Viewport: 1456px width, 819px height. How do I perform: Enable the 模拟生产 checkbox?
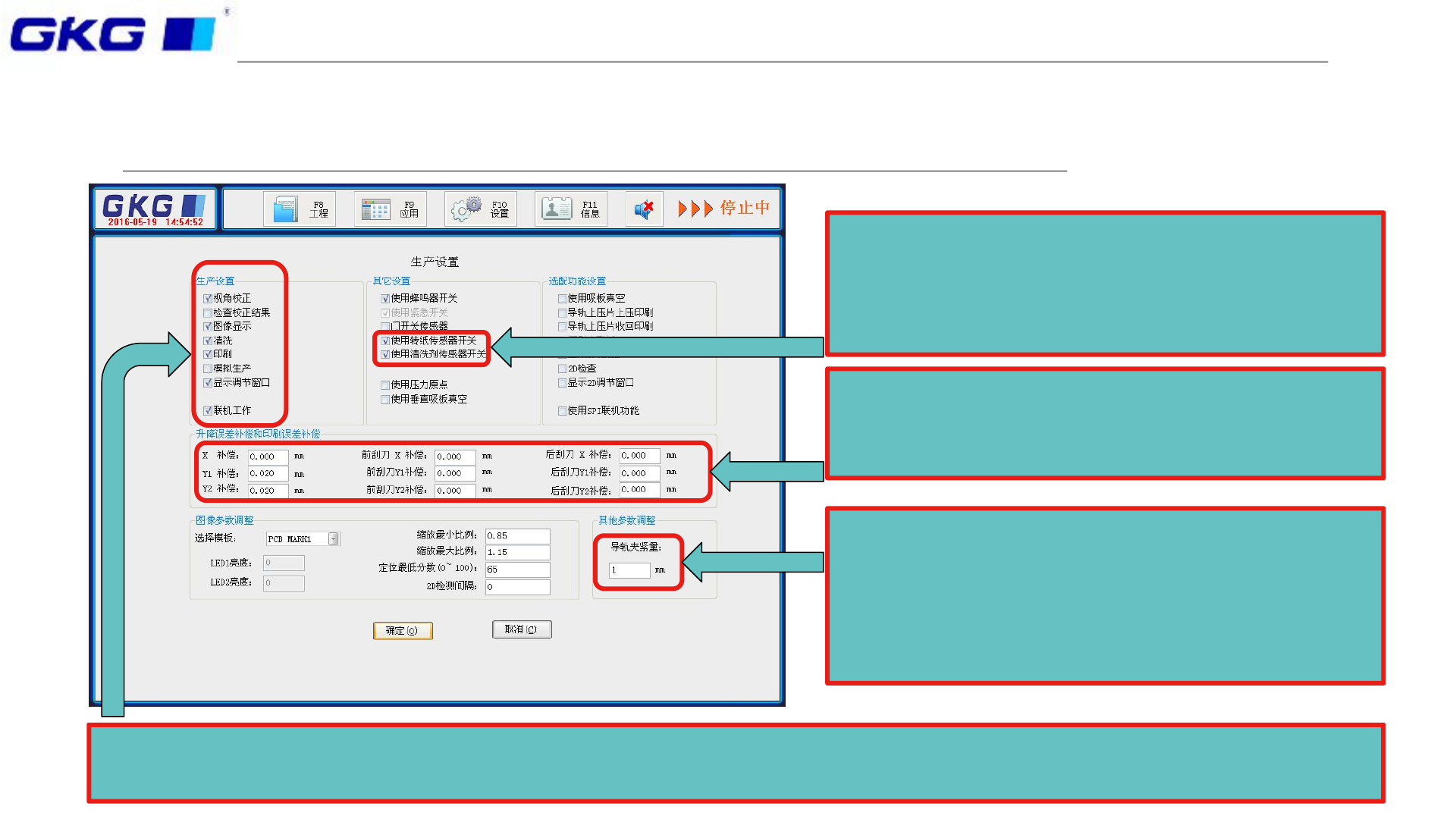click(x=208, y=369)
